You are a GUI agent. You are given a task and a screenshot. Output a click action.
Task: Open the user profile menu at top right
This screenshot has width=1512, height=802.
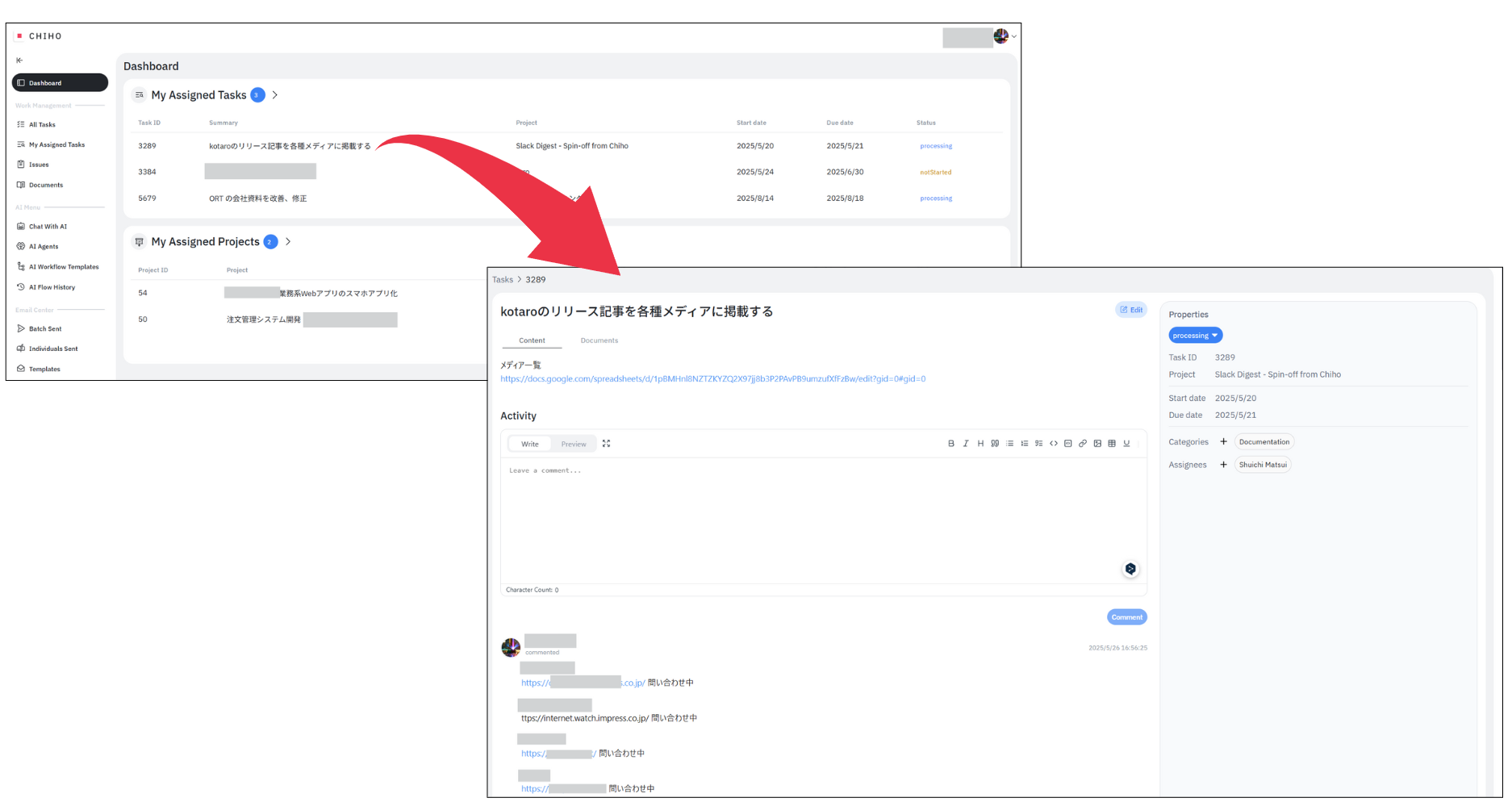[1005, 36]
